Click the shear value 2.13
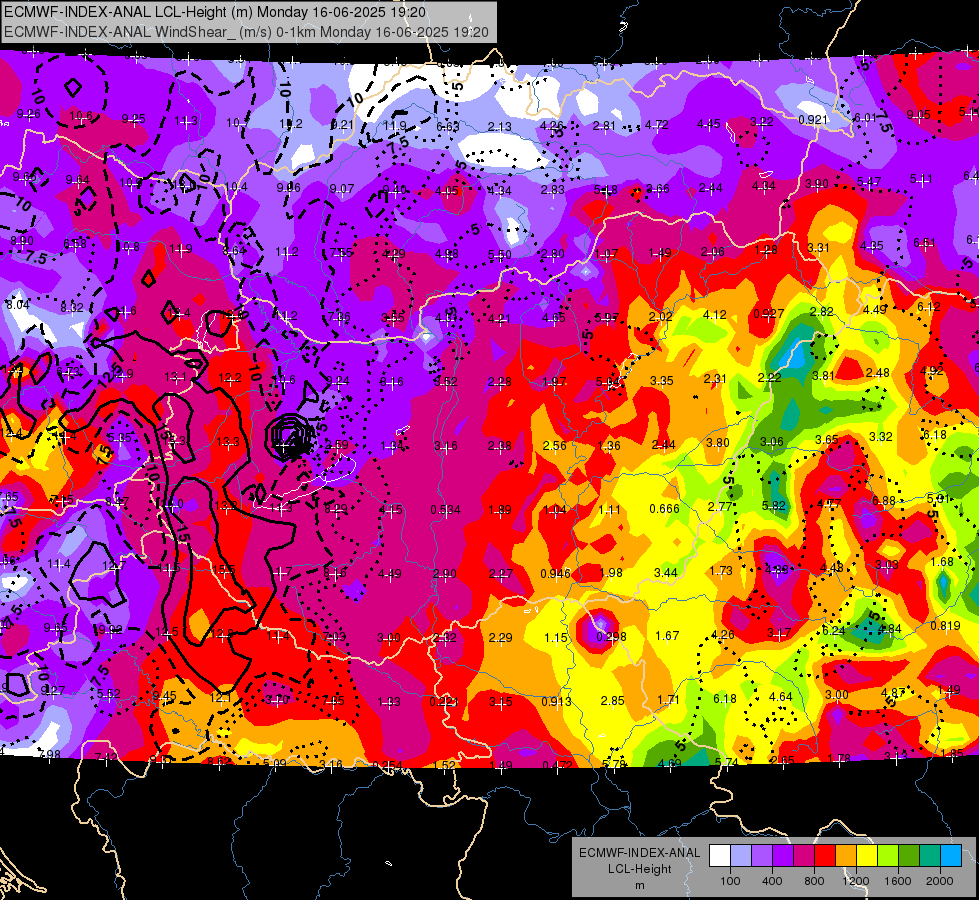 pos(500,127)
